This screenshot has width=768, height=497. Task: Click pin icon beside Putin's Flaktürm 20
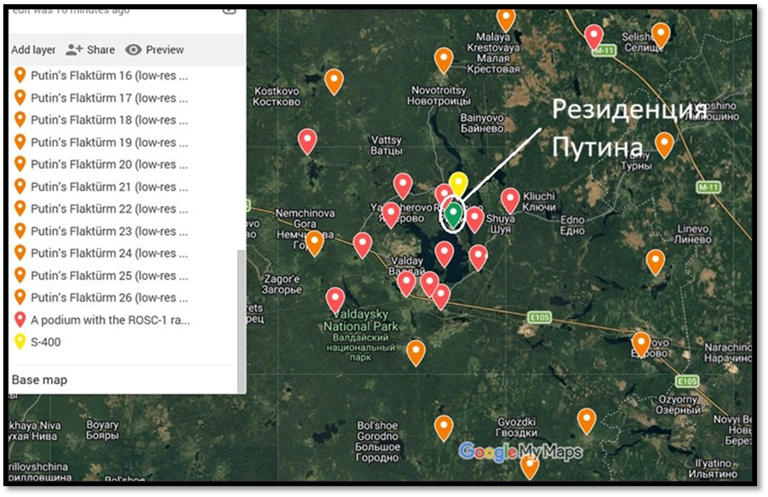coord(20,164)
